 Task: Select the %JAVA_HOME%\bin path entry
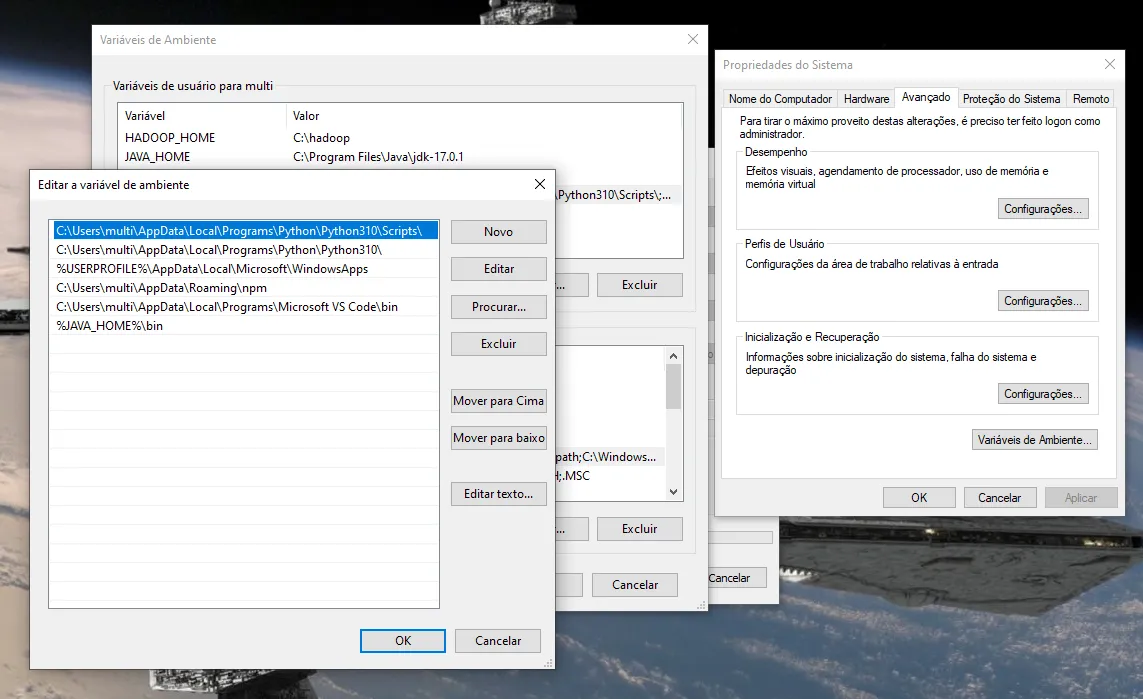[246, 326]
